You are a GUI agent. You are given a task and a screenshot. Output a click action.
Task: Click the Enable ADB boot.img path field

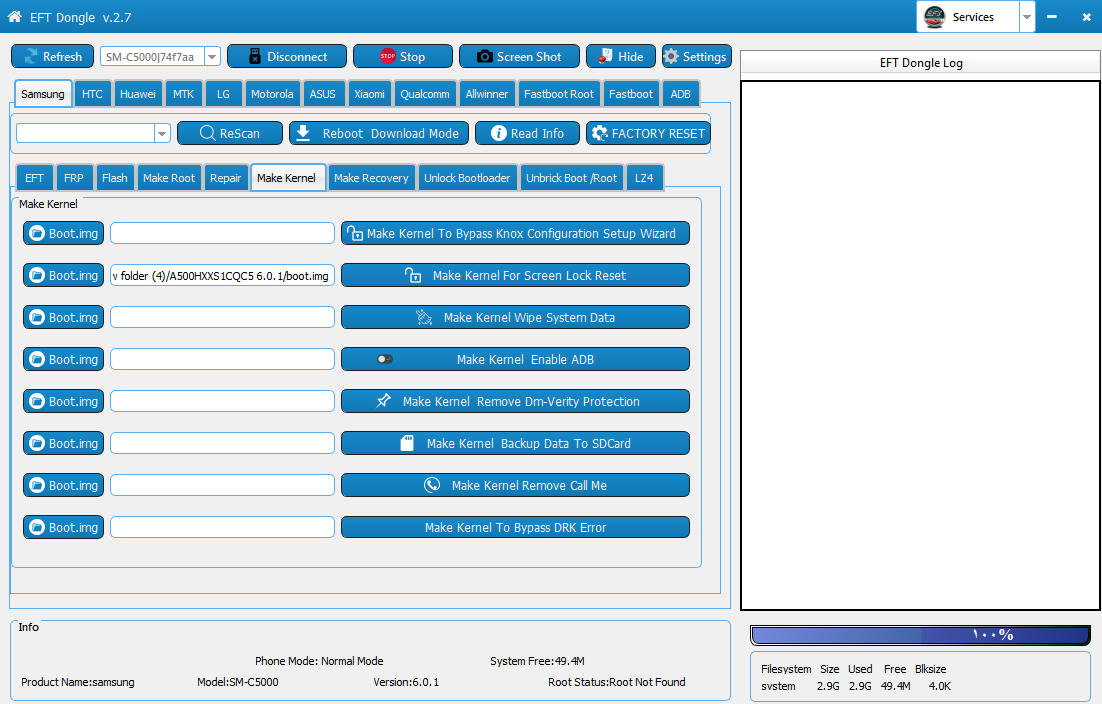tap(222, 359)
